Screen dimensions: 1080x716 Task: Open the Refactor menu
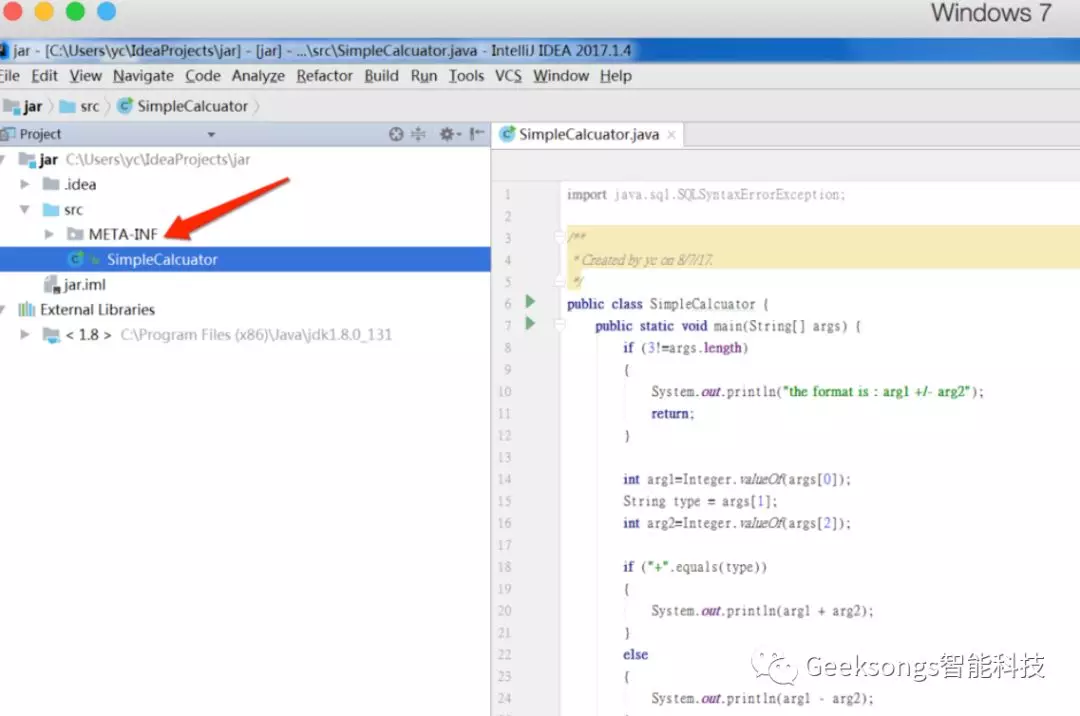(x=324, y=76)
